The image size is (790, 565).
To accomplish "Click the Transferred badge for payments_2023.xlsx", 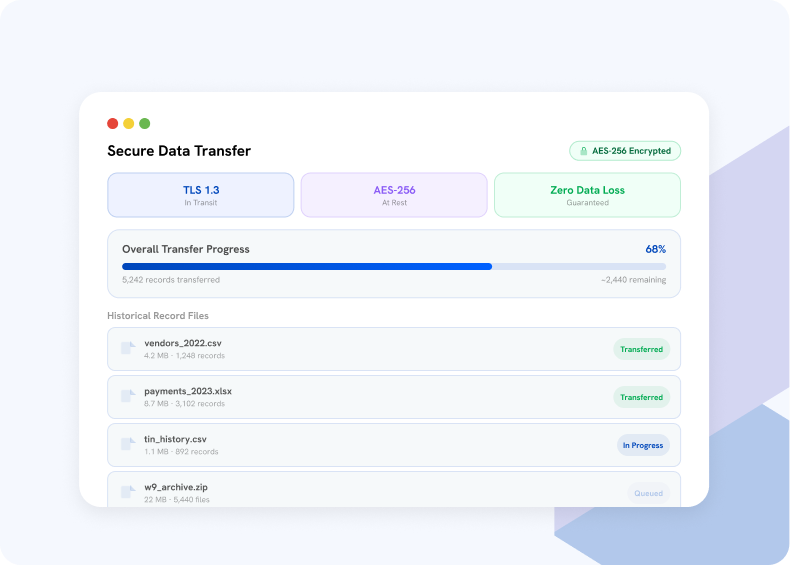I will pos(641,397).
